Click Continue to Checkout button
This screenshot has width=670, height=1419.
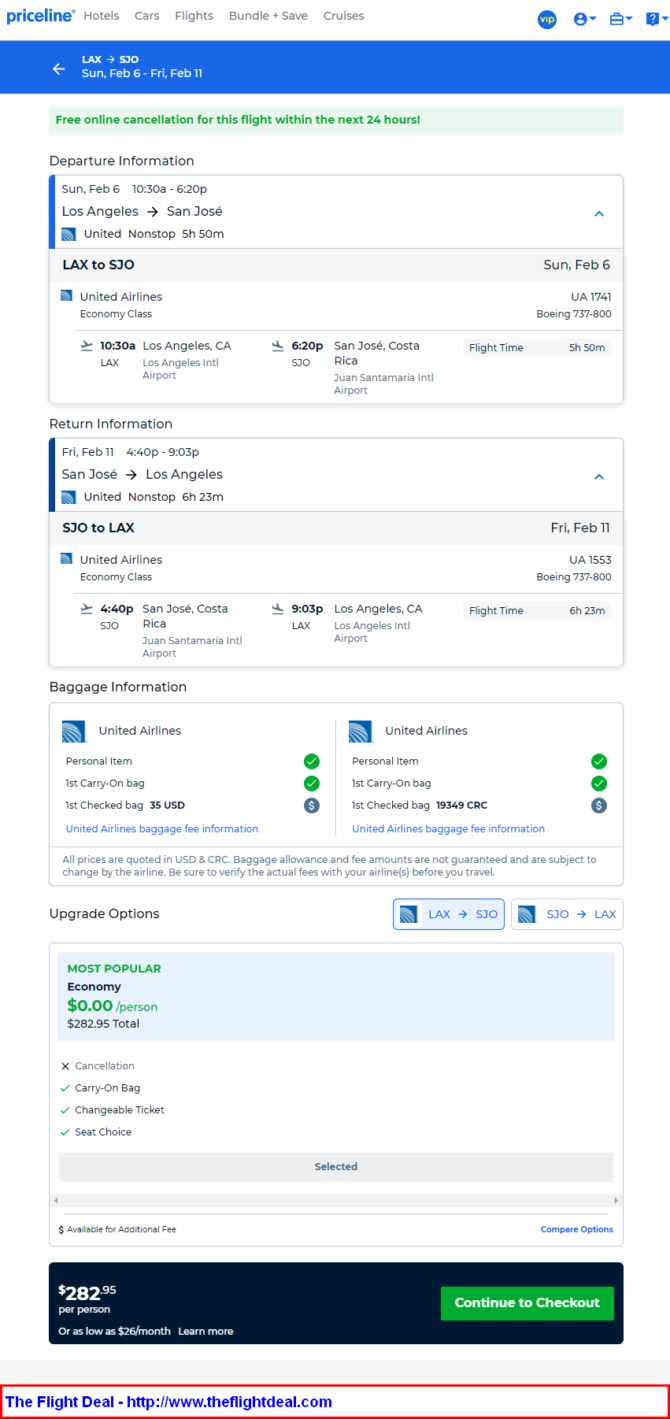click(527, 1303)
